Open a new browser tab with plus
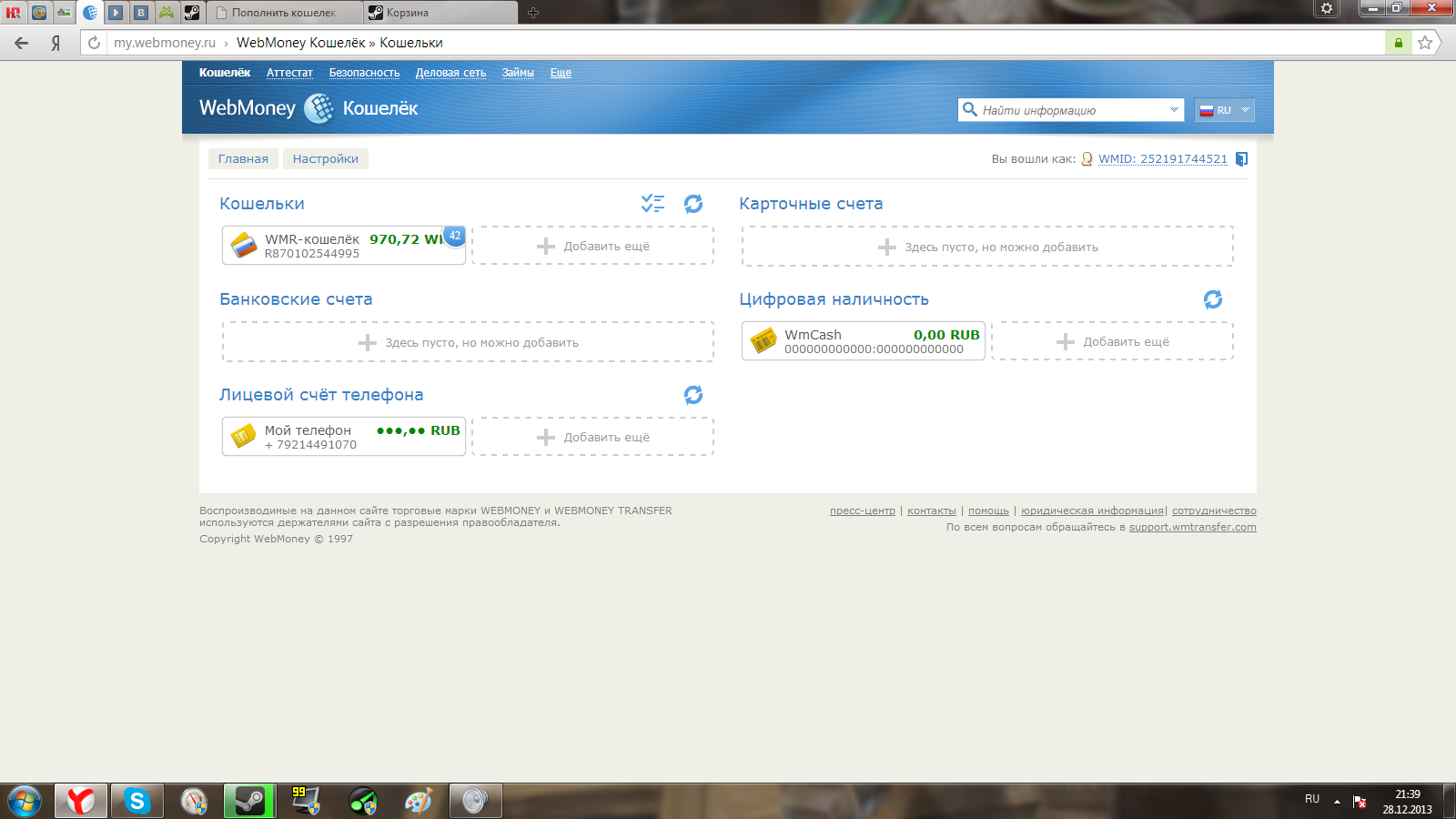The height and width of the screenshot is (819, 1456). (533, 13)
